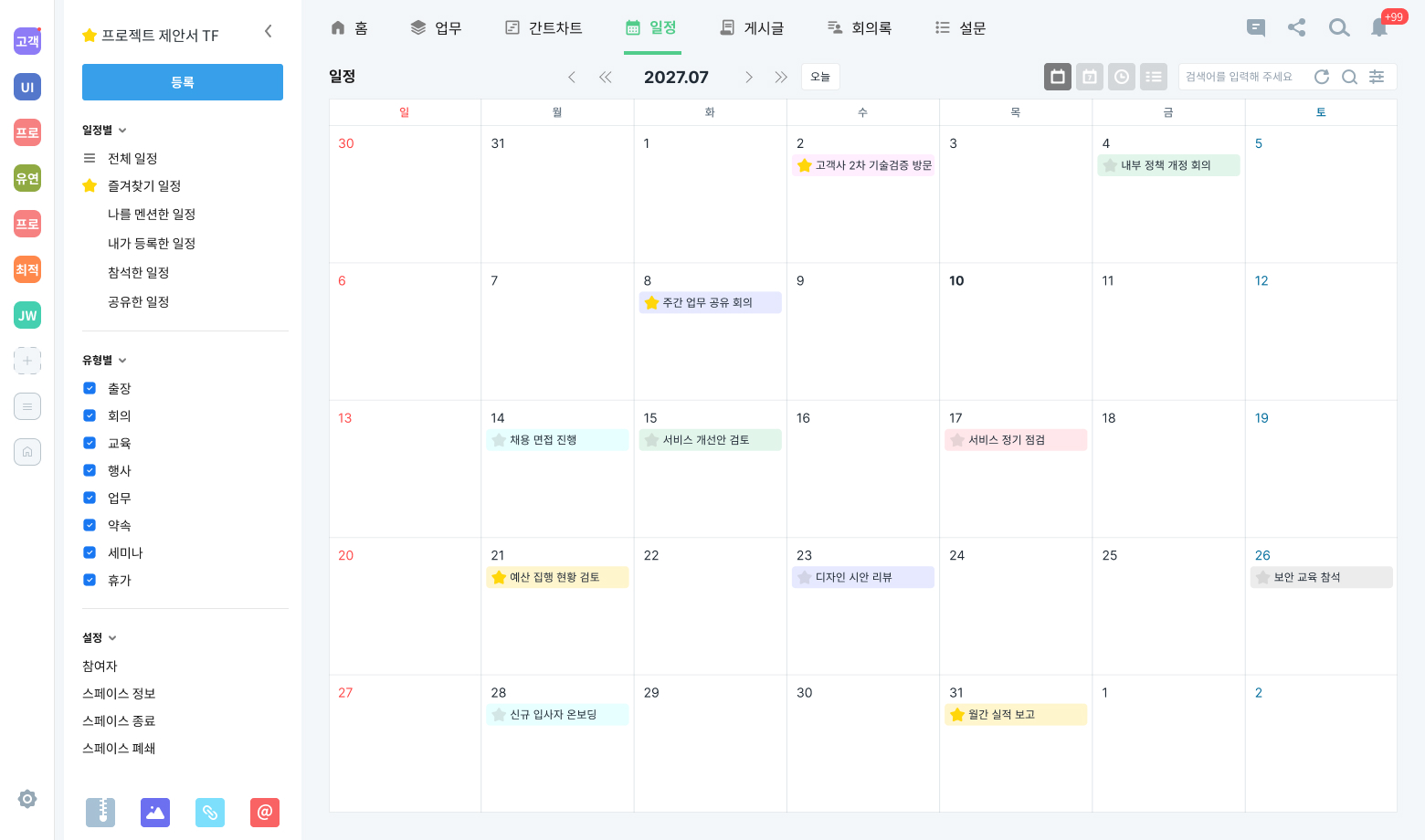Uncheck the 휴가 type checkbox
Viewport: 1425px width, 840px height.
90,580
